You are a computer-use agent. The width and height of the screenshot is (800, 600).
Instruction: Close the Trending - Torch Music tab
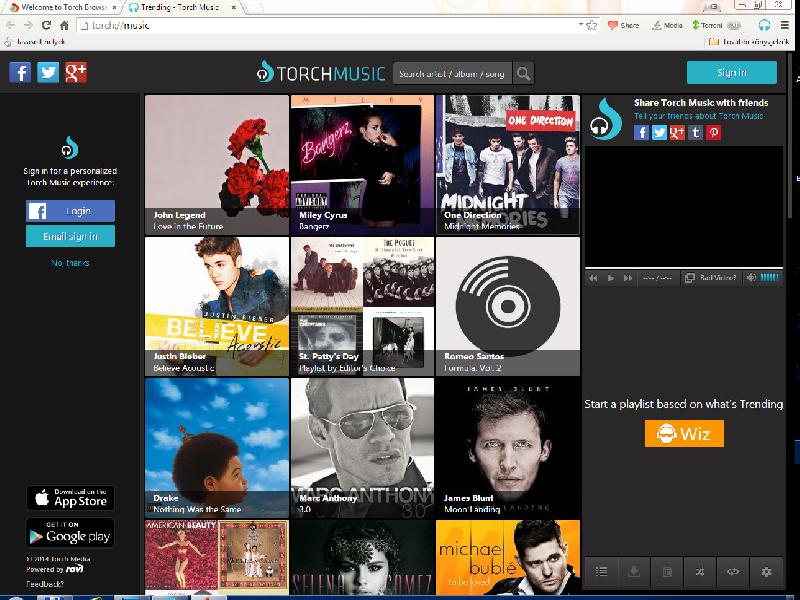pyautogui.click(x=234, y=8)
